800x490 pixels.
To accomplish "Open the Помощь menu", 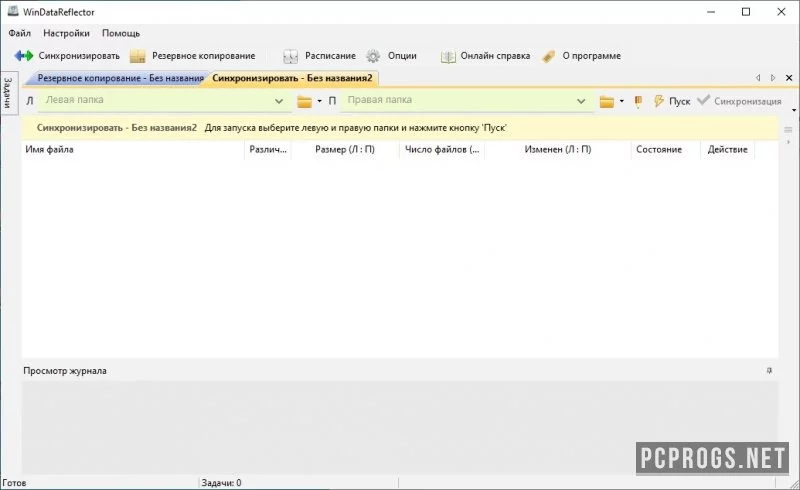I will 121,33.
